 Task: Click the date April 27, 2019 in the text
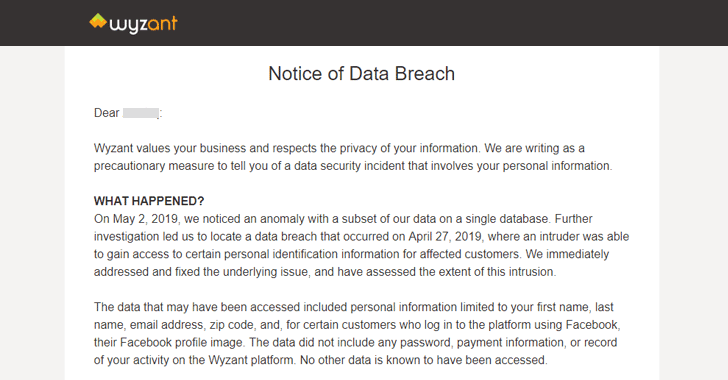[x=445, y=236]
